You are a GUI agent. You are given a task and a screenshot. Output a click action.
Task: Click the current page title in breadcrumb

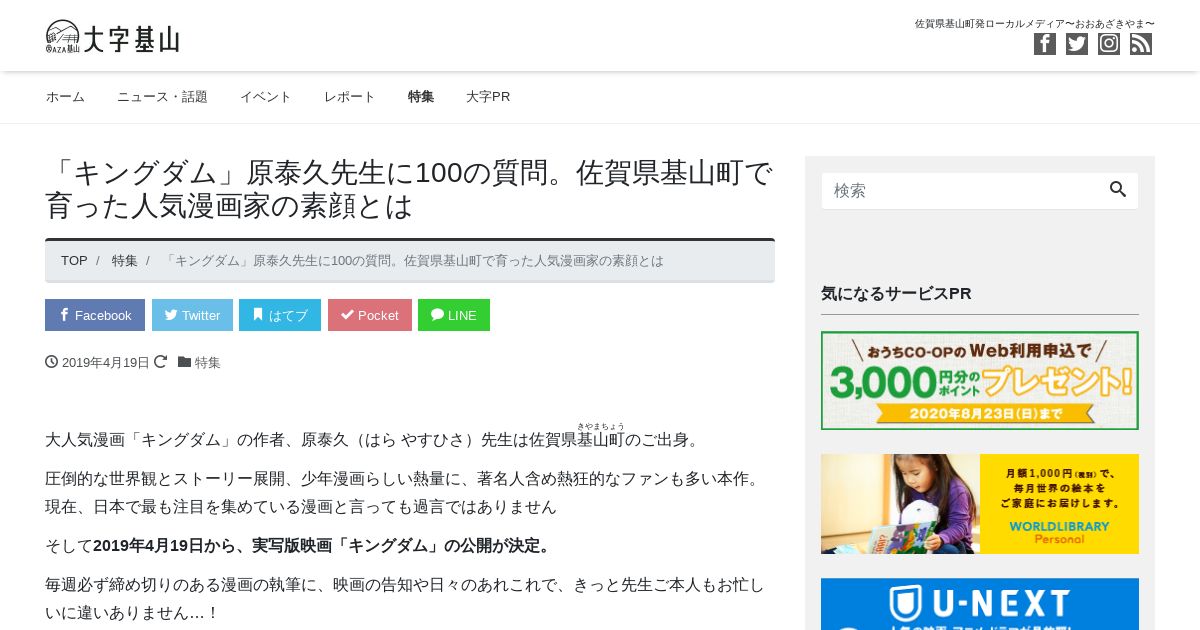pyautogui.click(x=412, y=261)
